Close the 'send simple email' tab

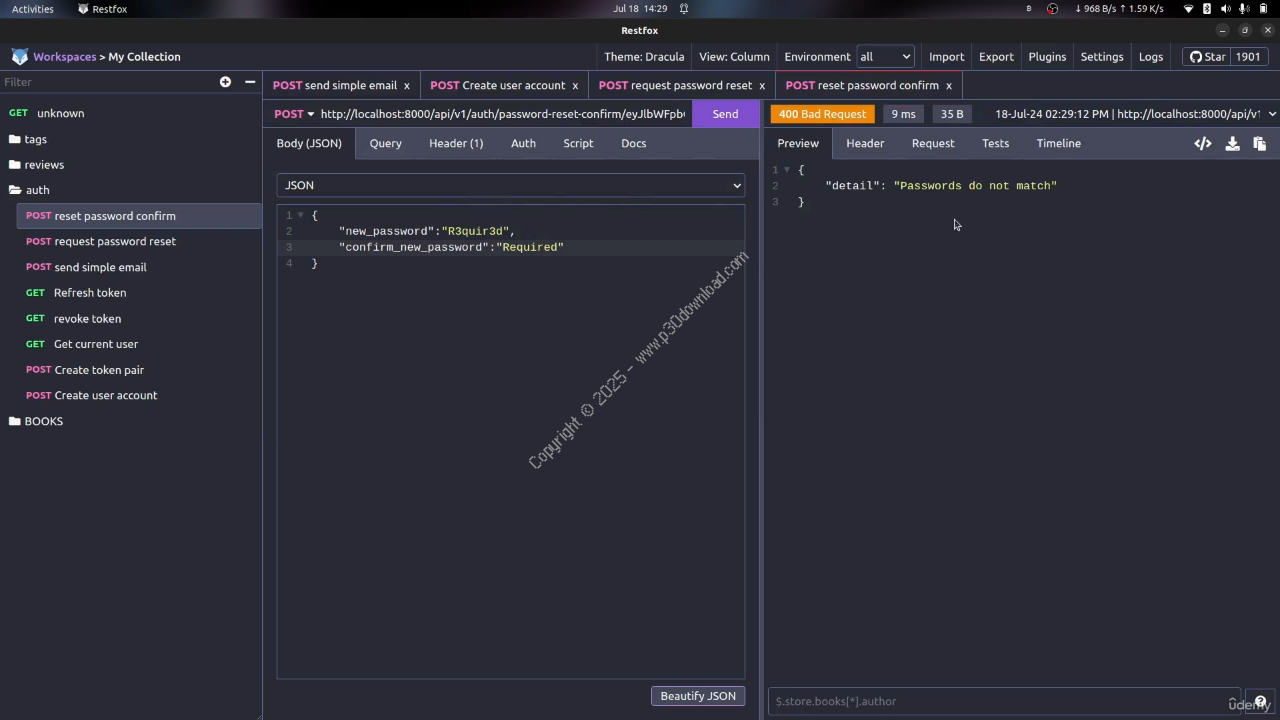tap(407, 86)
